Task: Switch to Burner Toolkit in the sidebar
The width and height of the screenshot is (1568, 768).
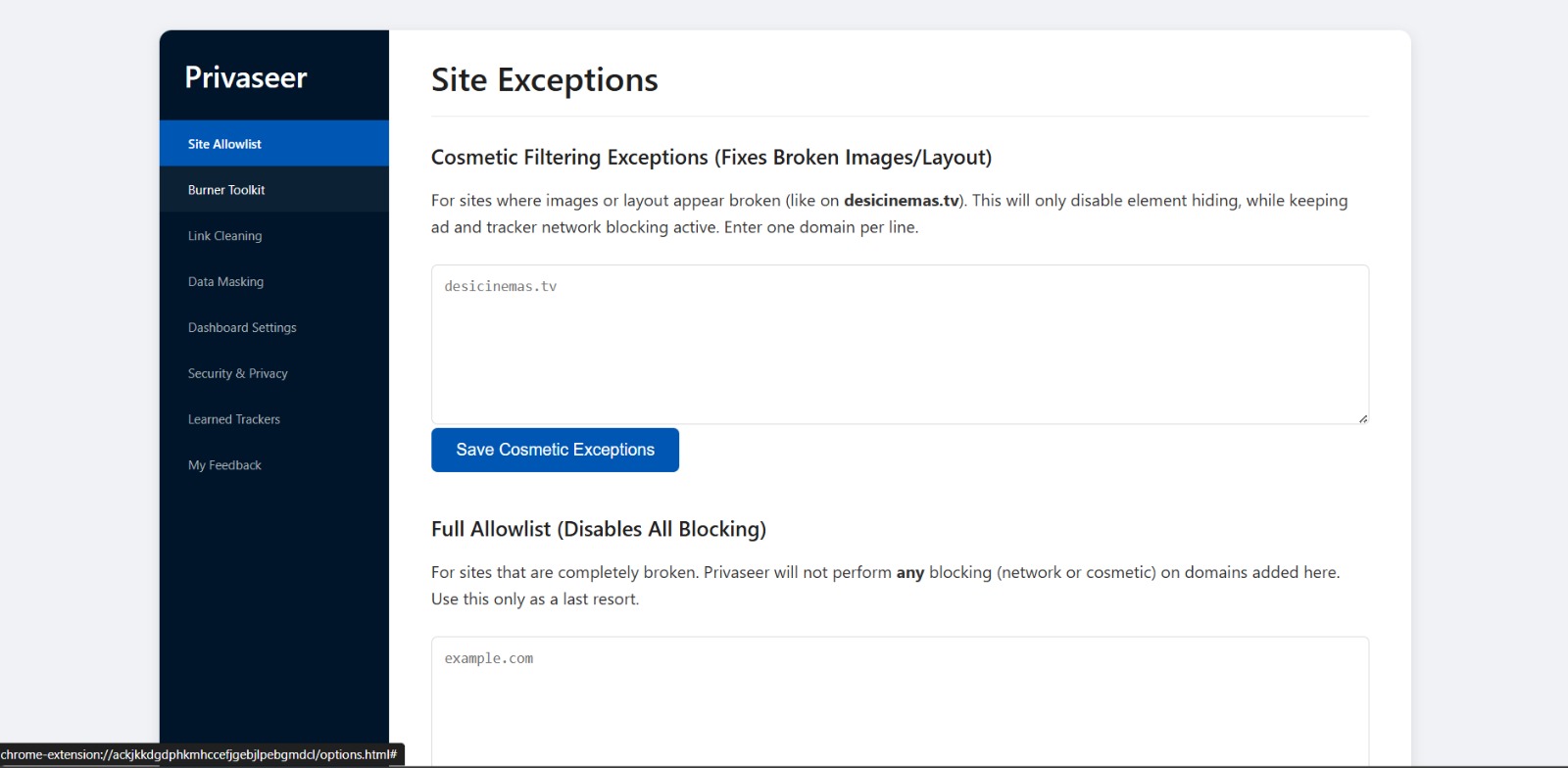Action: 226,190
